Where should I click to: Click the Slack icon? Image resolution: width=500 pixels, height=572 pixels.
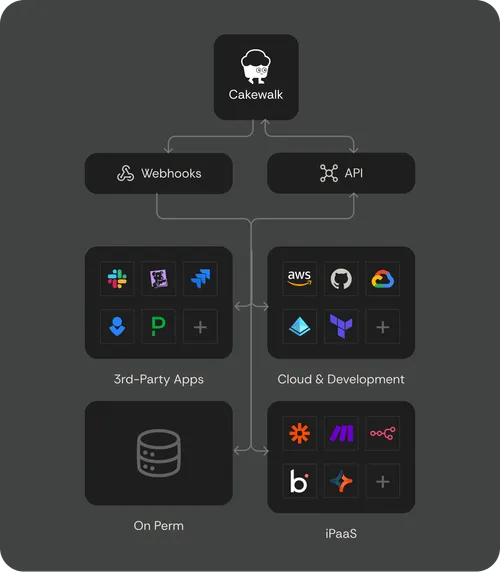pos(117,279)
